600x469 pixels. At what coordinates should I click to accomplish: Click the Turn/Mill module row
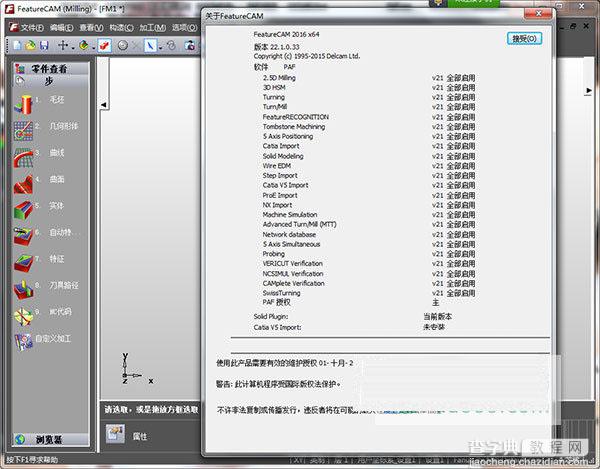369,107
